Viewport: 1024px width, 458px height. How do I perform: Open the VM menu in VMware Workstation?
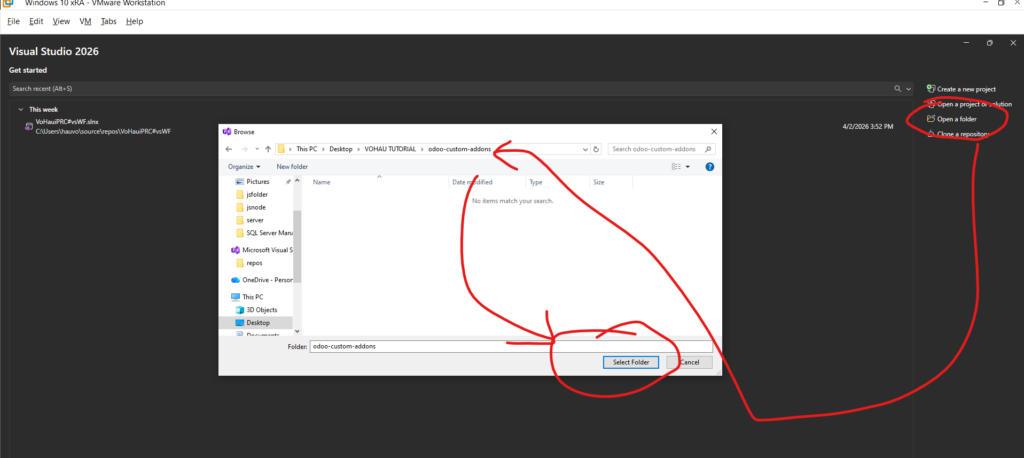point(85,21)
